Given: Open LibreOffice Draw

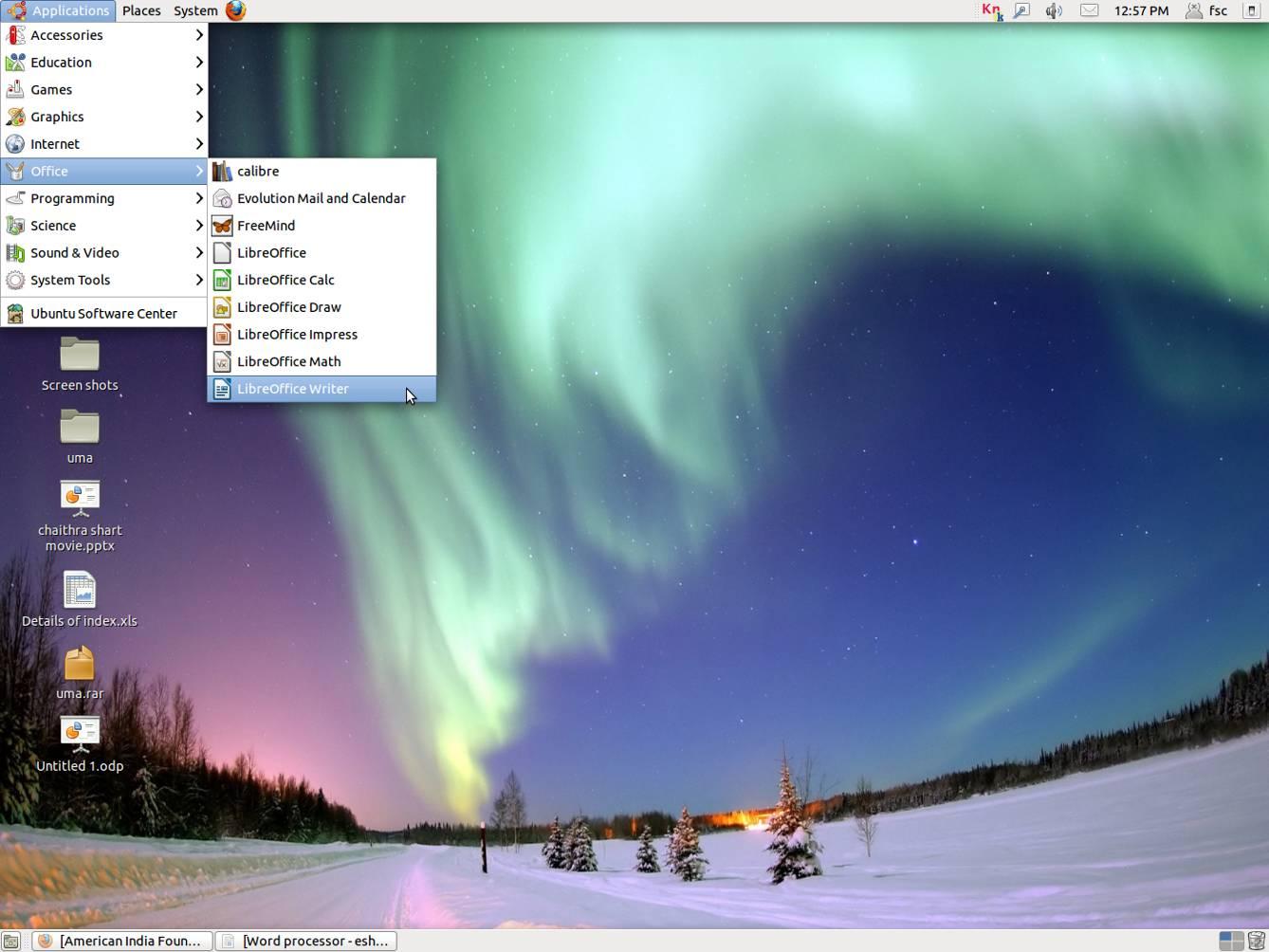Looking at the screenshot, I should (x=288, y=307).
